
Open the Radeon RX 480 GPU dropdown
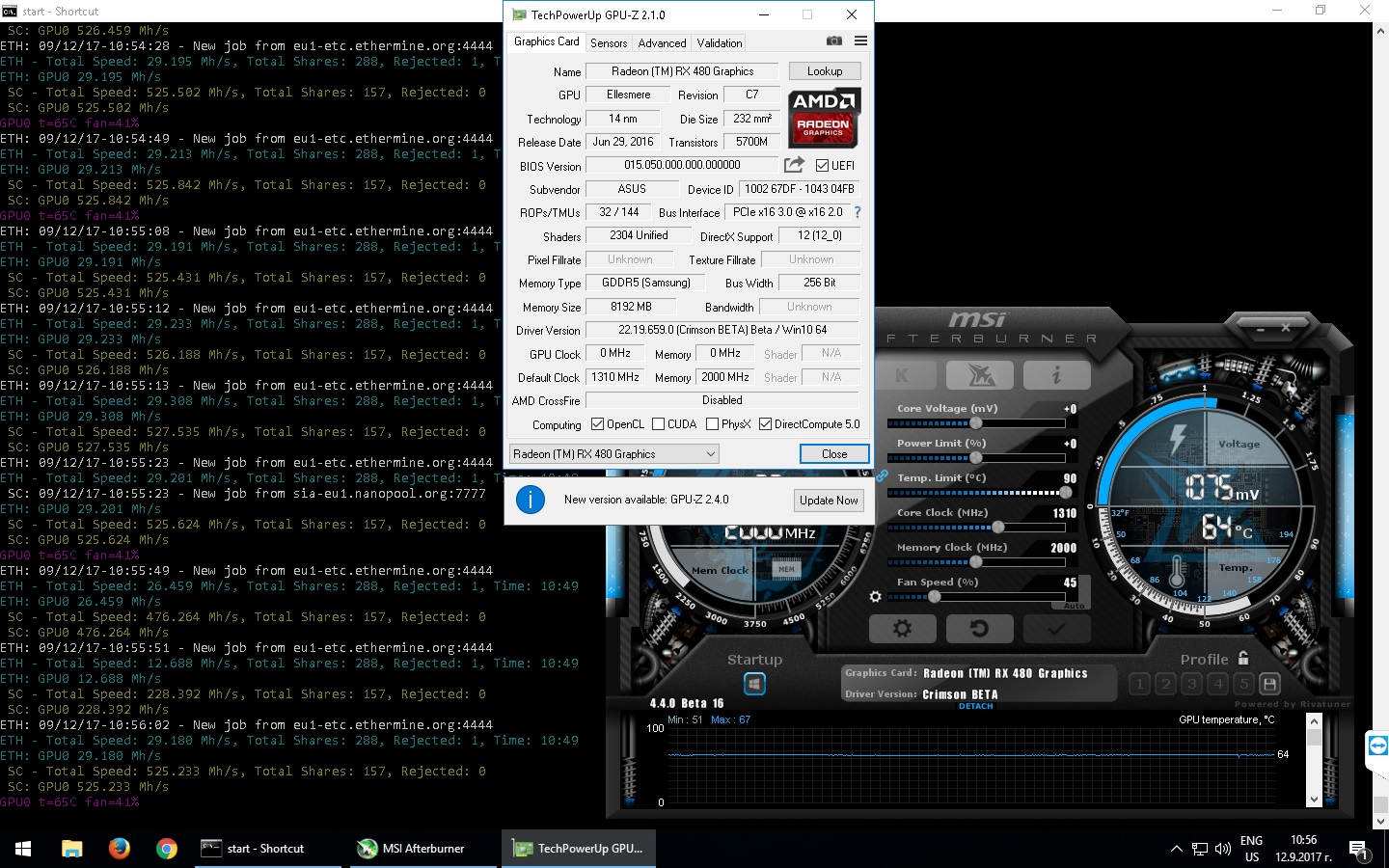[614, 454]
